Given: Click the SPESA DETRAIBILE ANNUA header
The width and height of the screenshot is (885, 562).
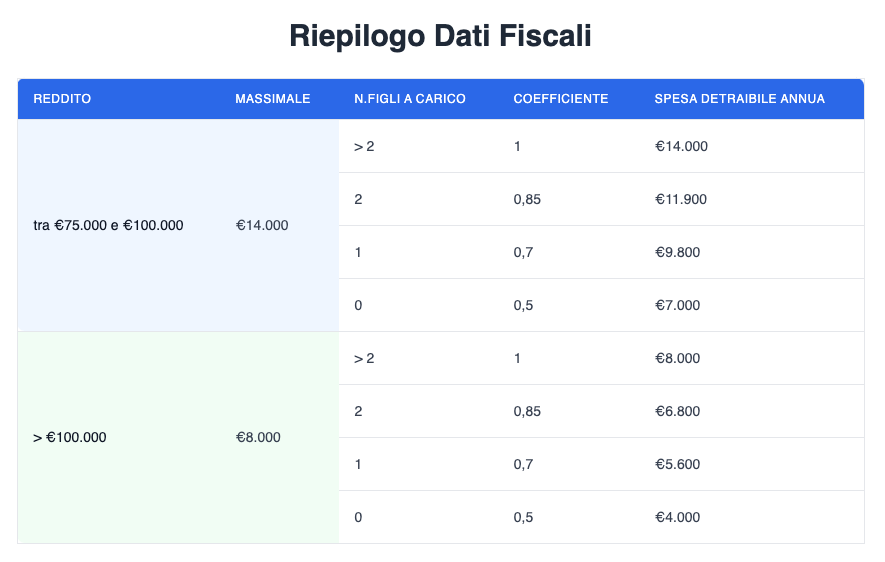Looking at the screenshot, I should (x=739, y=99).
